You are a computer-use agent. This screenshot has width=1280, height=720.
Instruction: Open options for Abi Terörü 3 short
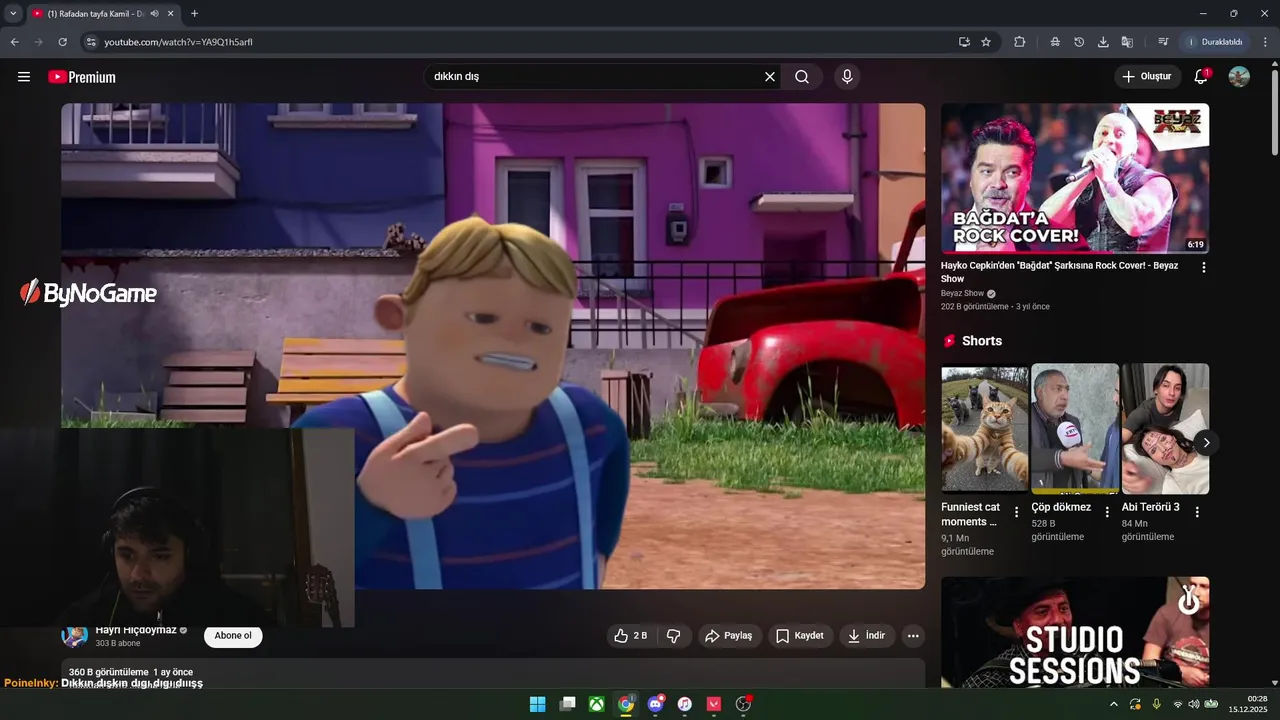pos(1197,512)
